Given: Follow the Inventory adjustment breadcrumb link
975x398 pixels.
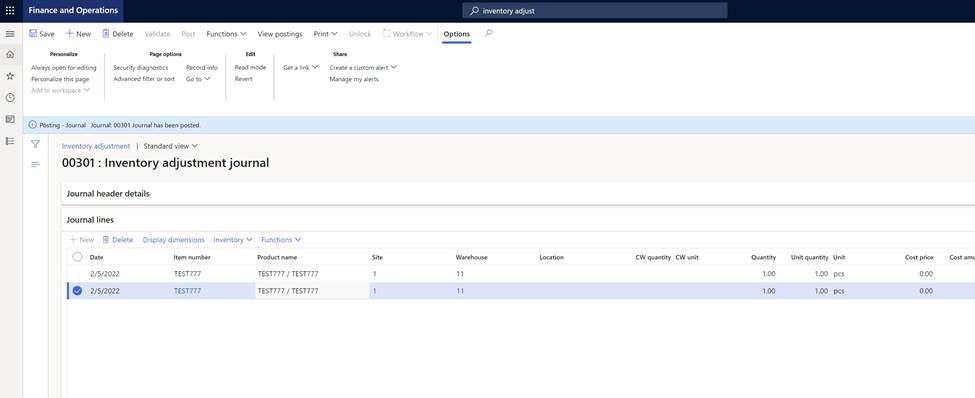Looking at the screenshot, I should point(96,146).
